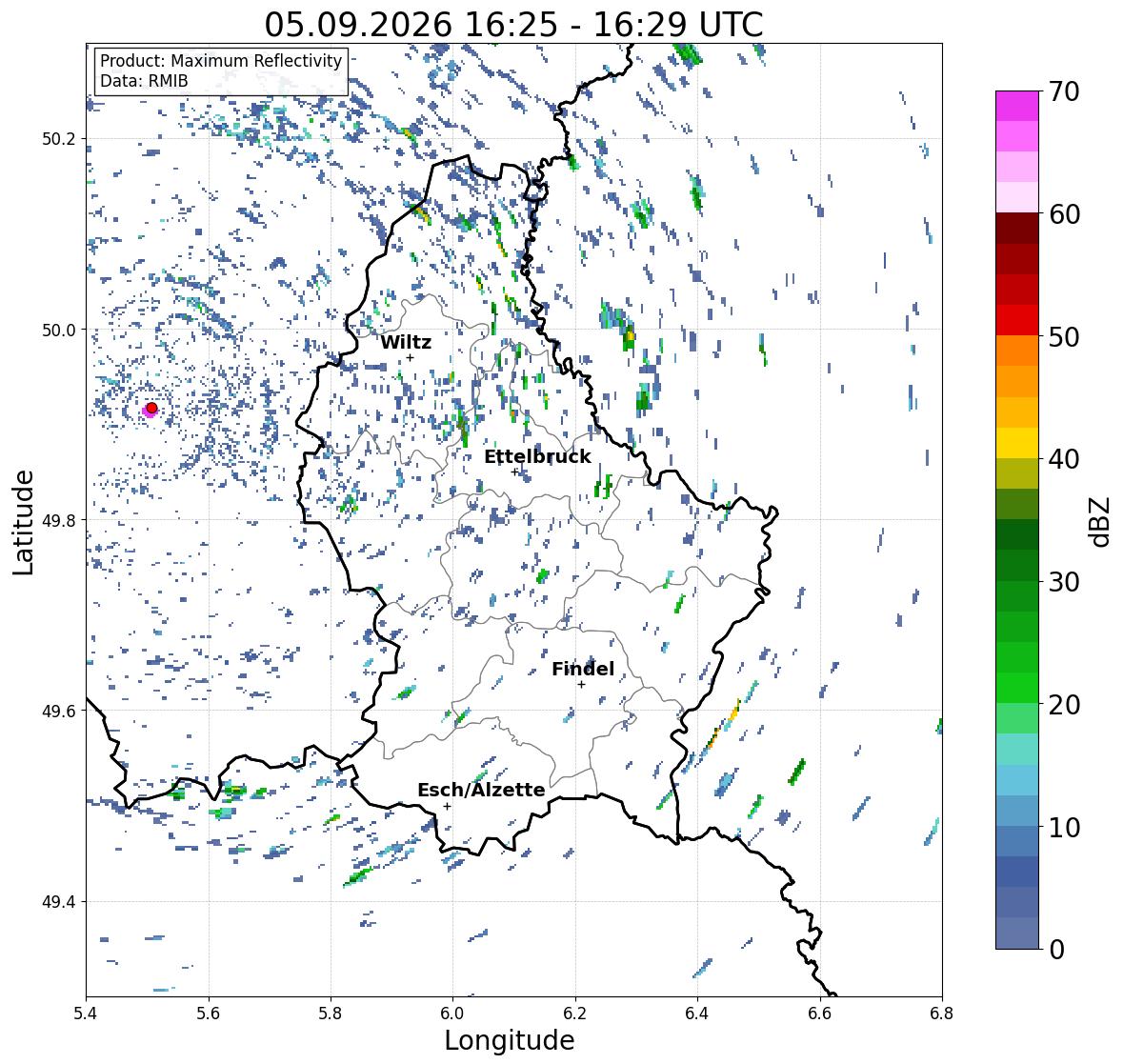1123x1064 pixels.
Task: Click the yellow 40 dBZ colorbar segment
Action: pyautogui.click(x=1017, y=443)
